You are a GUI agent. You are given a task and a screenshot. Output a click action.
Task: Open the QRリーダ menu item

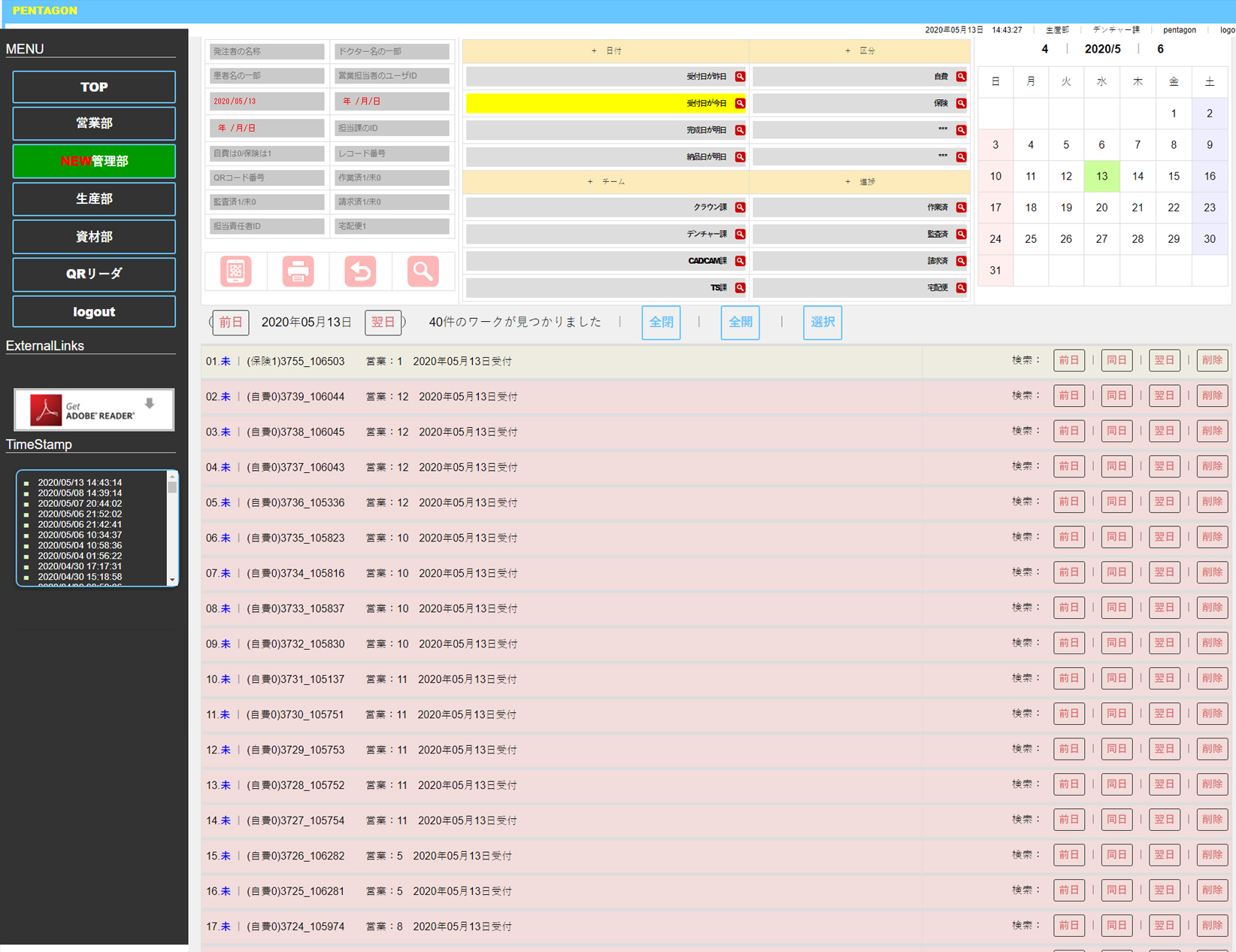click(94, 274)
